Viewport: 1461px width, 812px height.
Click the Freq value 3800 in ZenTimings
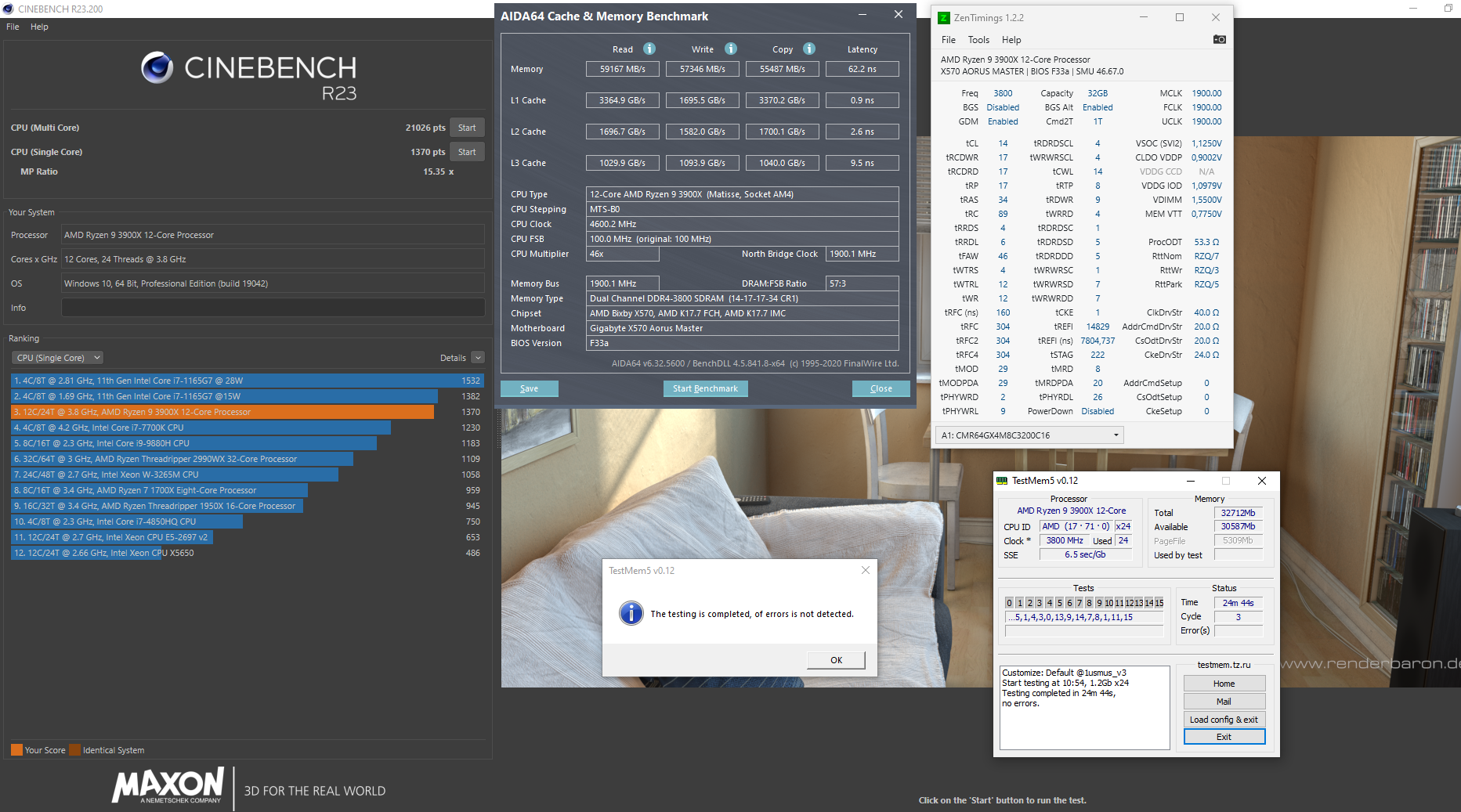1003,93
